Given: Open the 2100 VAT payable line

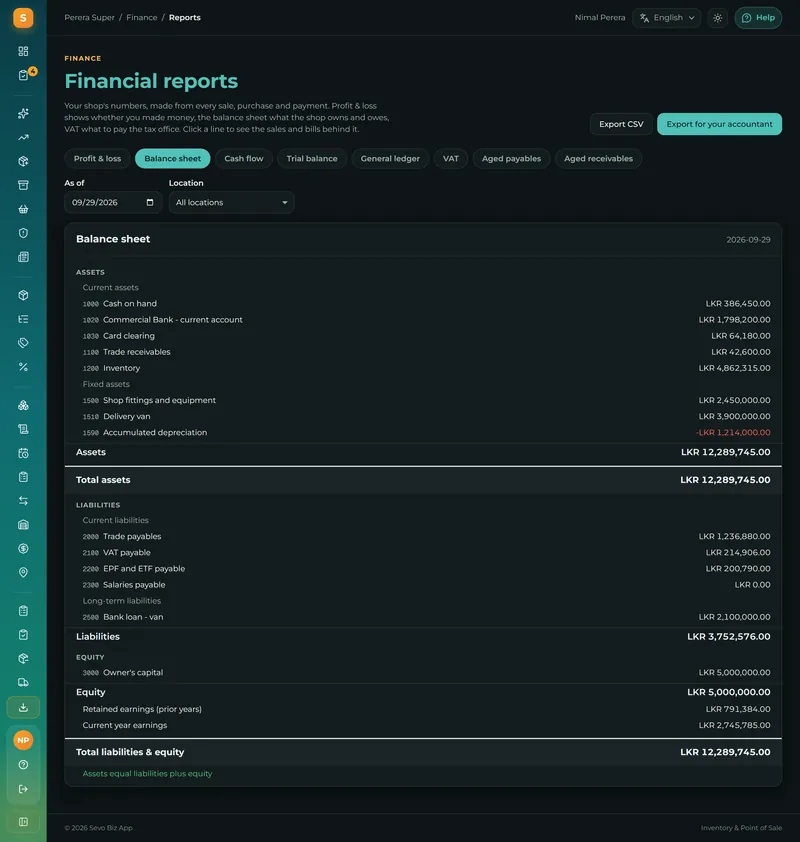Looking at the screenshot, I should tap(423, 553).
